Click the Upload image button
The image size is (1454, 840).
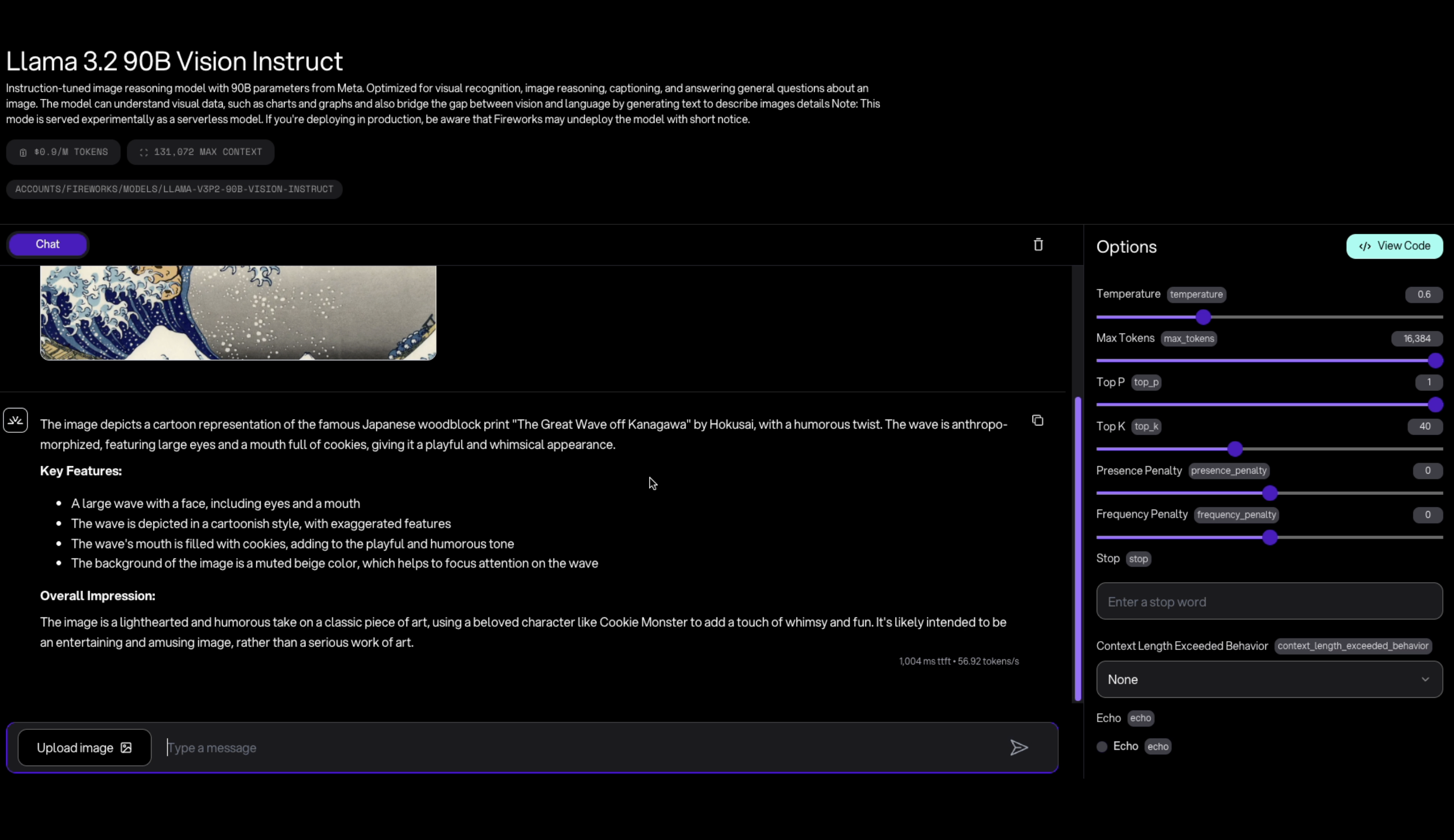point(84,748)
